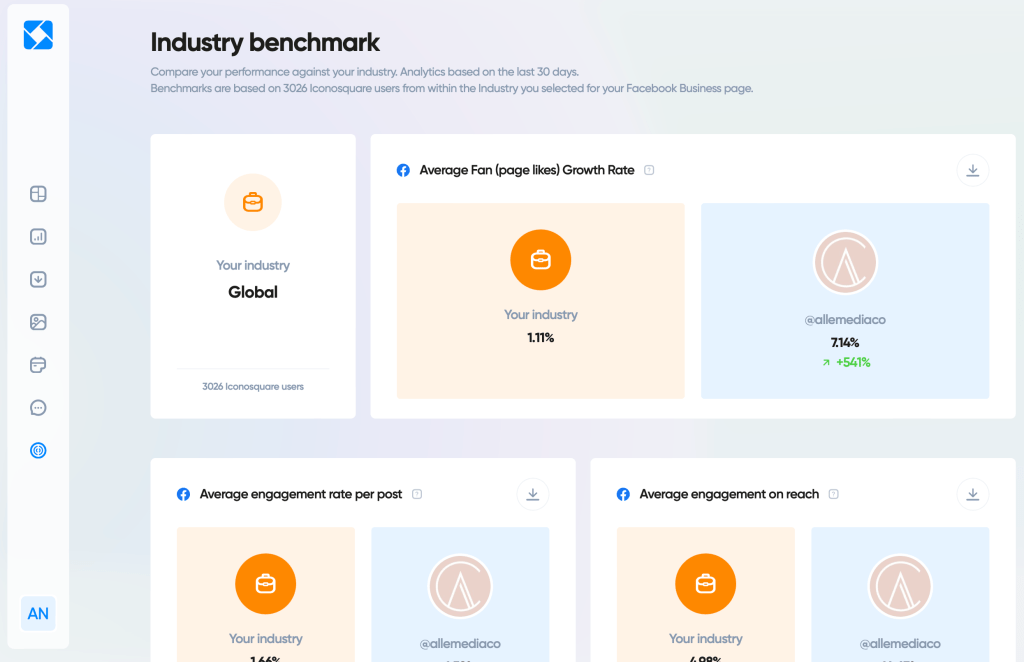Open the conversations chat bubble sidebar icon
1024x662 pixels.
pos(38,408)
